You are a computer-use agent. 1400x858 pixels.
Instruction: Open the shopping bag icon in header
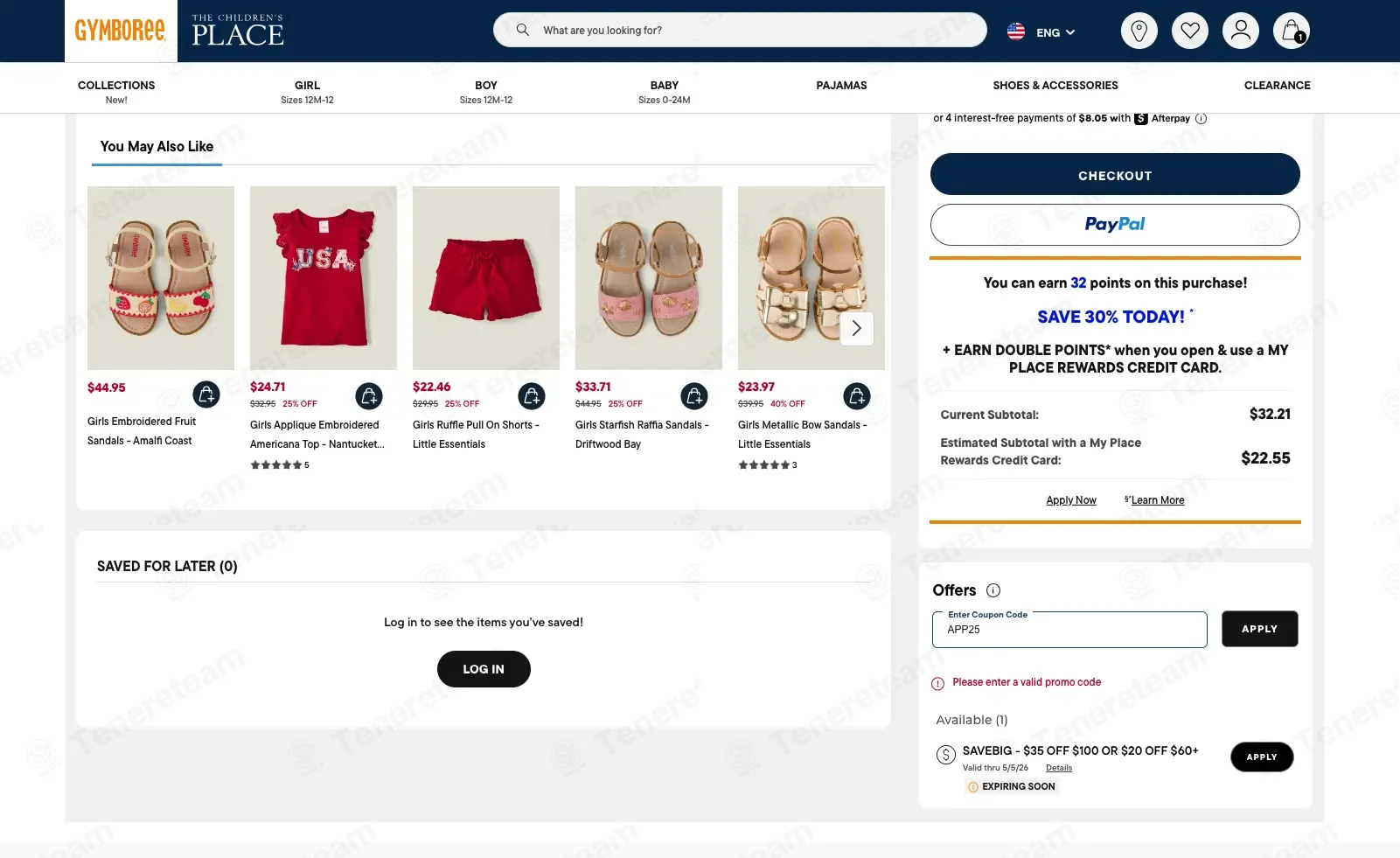click(1291, 31)
